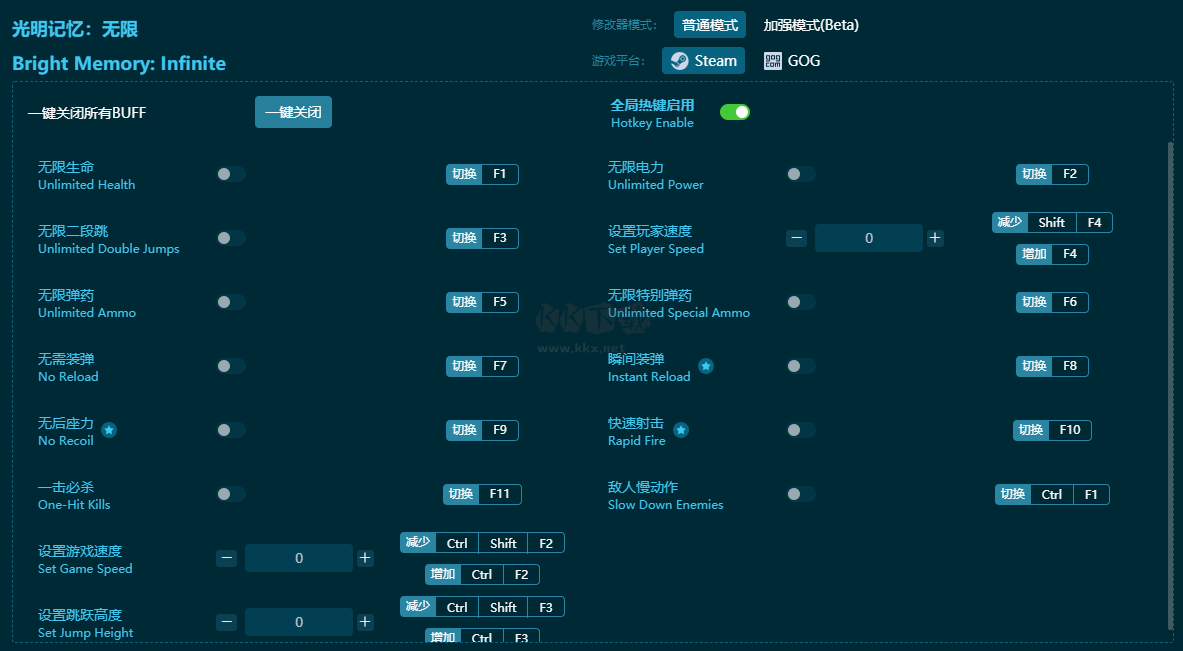1183x651 pixels.
Task: Increase jump height with plus button
Action: point(365,622)
